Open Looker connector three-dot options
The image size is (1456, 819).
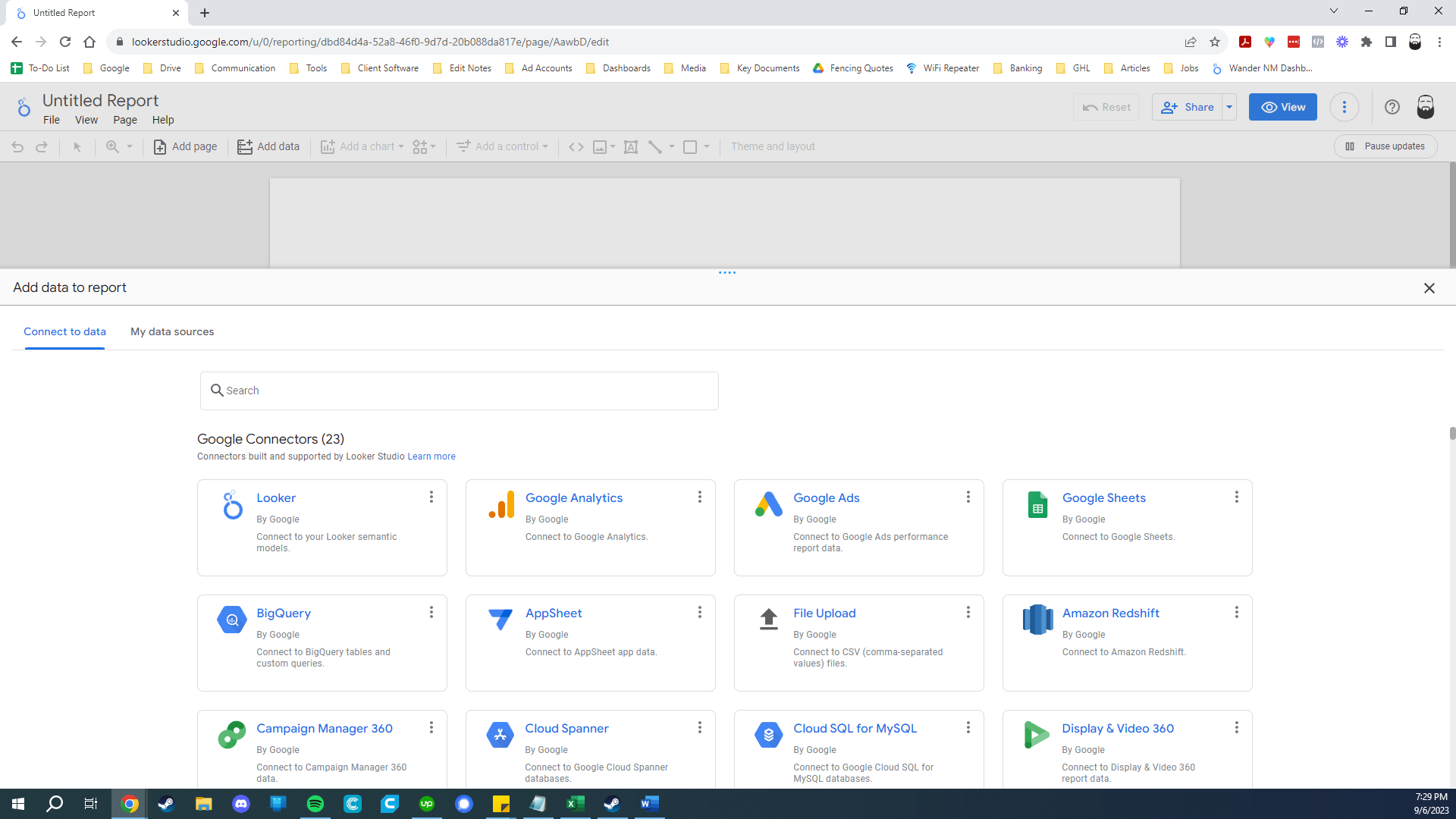pyautogui.click(x=431, y=497)
